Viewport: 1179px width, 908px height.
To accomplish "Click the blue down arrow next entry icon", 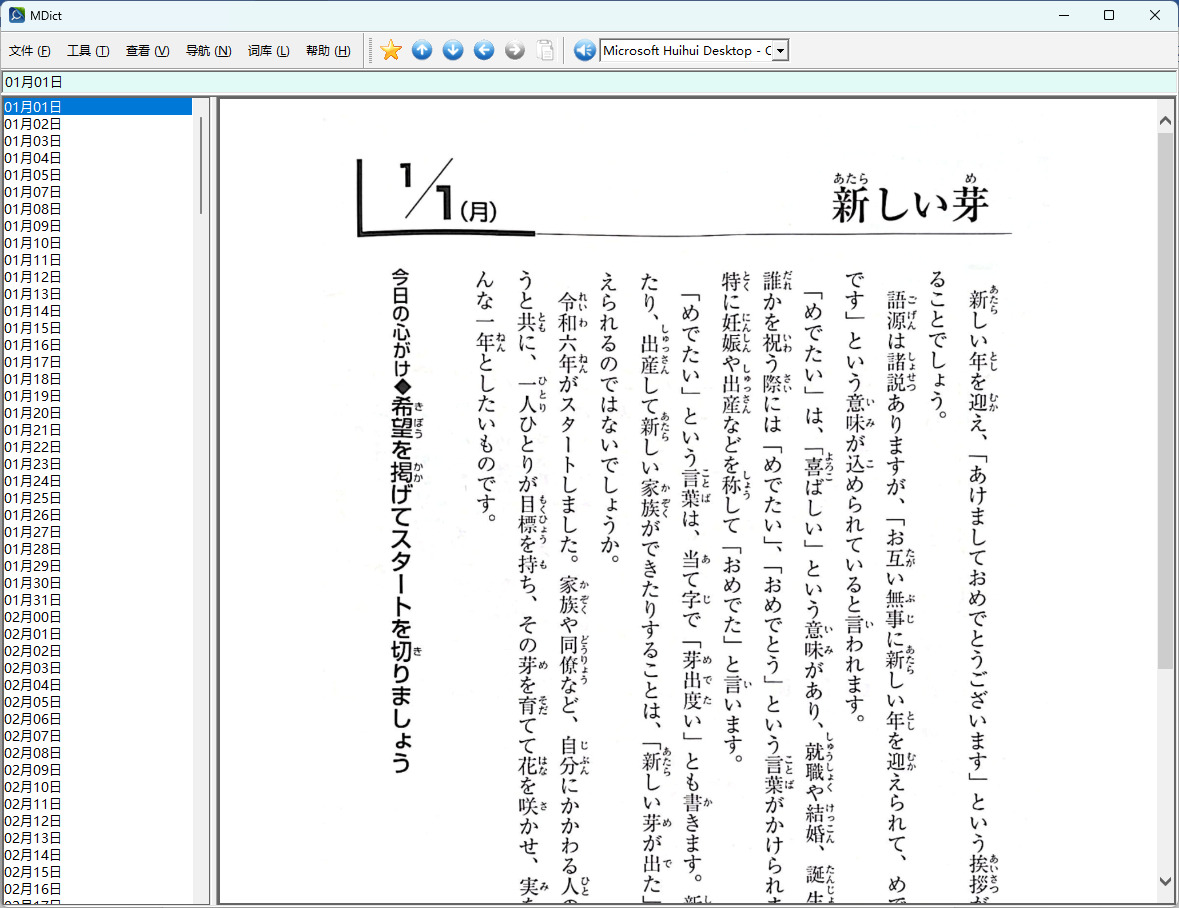I will click(x=453, y=50).
